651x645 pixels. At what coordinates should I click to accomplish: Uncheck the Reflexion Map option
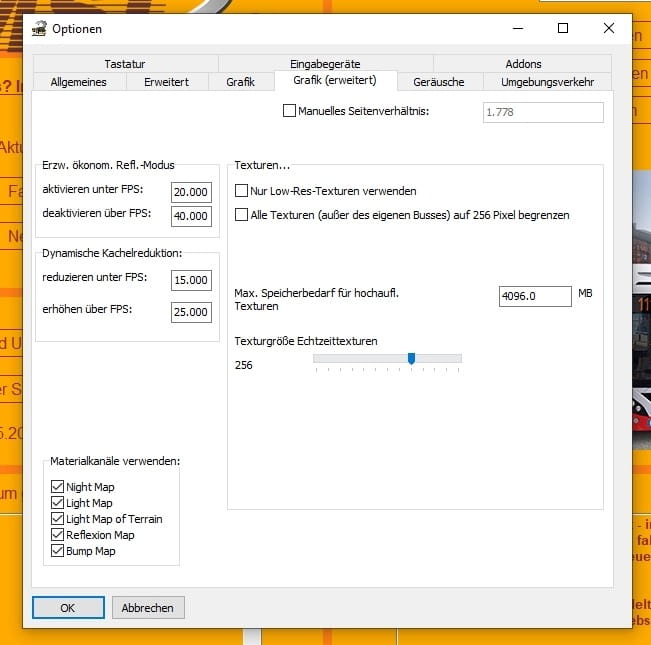[57, 535]
